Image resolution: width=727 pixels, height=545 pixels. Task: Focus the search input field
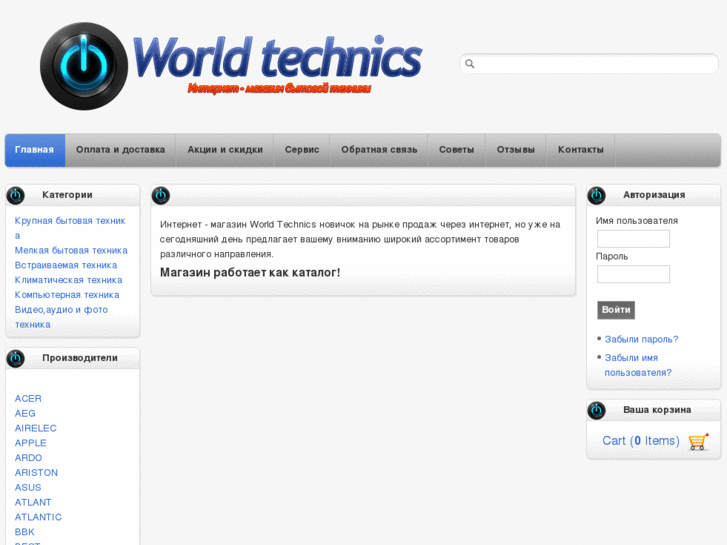[x=589, y=64]
